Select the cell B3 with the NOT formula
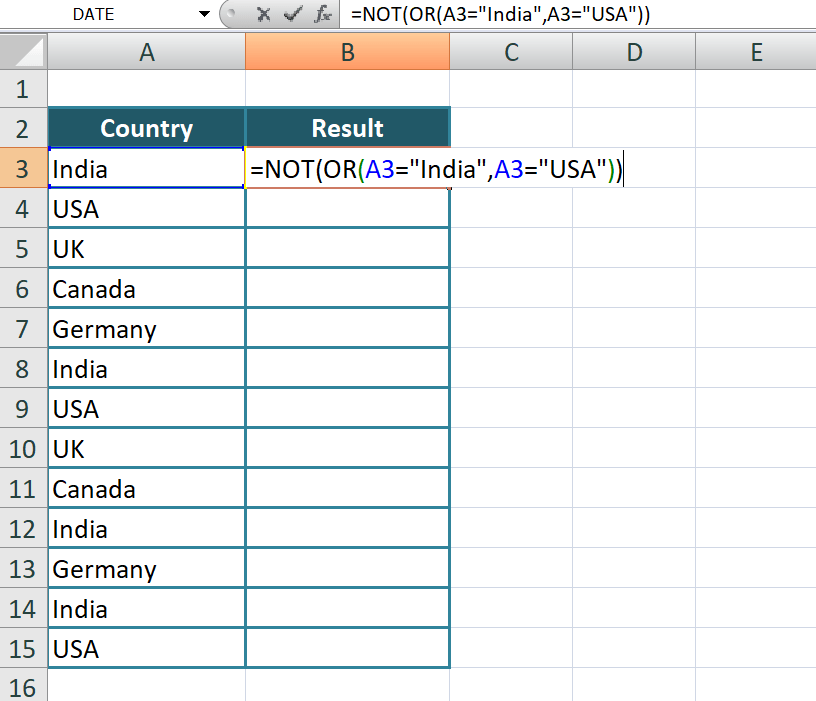Image resolution: width=816 pixels, height=701 pixels. pos(347,168)
